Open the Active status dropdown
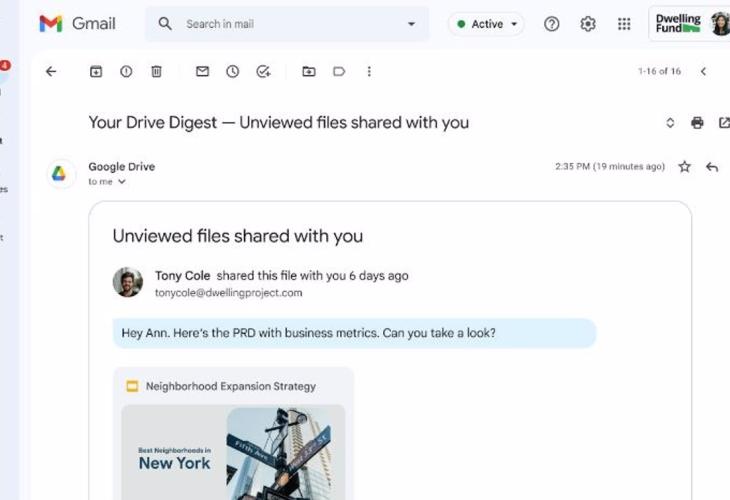Viewport: 730px width, 500px height. pos(487,24)
